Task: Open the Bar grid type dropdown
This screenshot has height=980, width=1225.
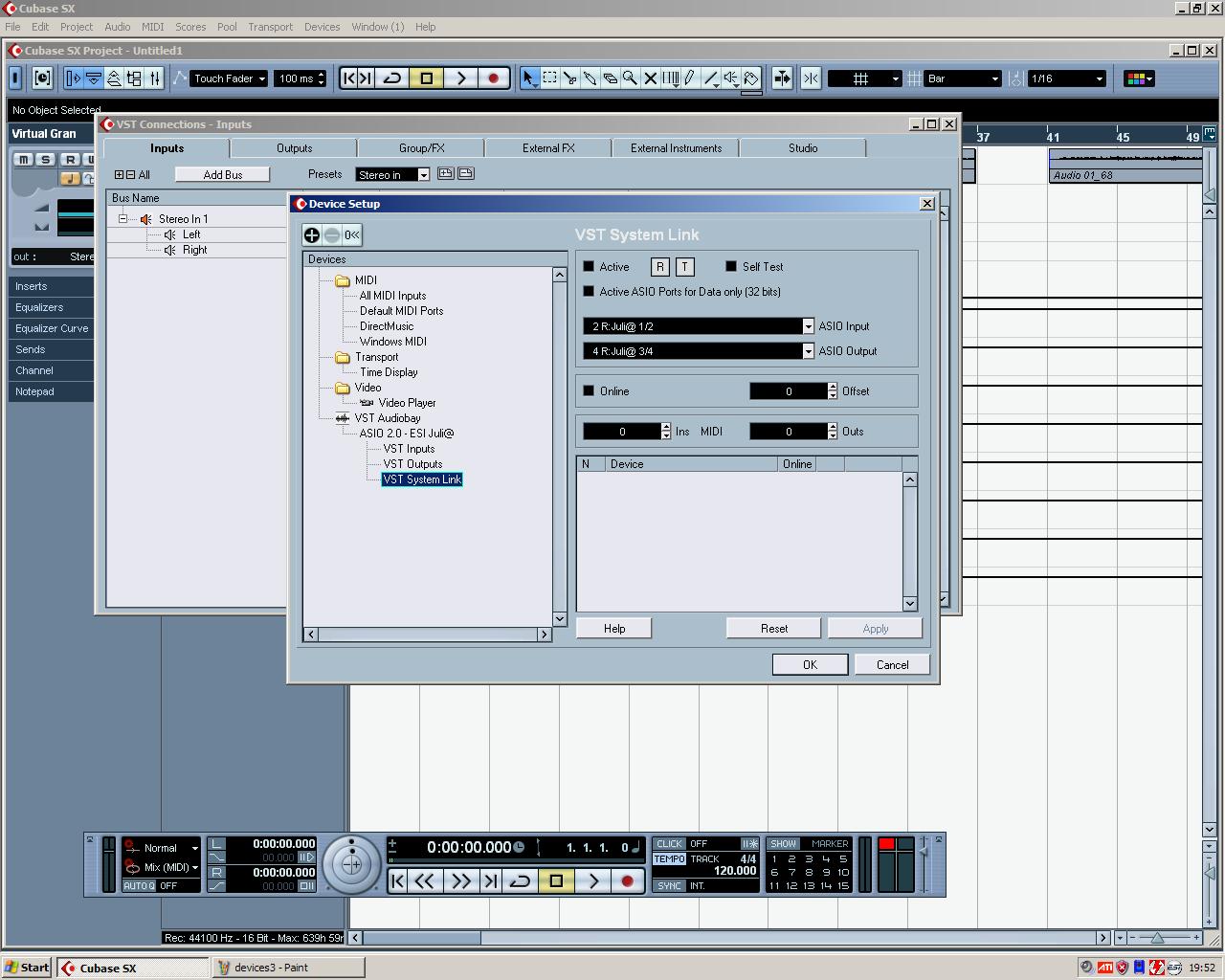Action: pyautogui.click(x=963, y=78)
